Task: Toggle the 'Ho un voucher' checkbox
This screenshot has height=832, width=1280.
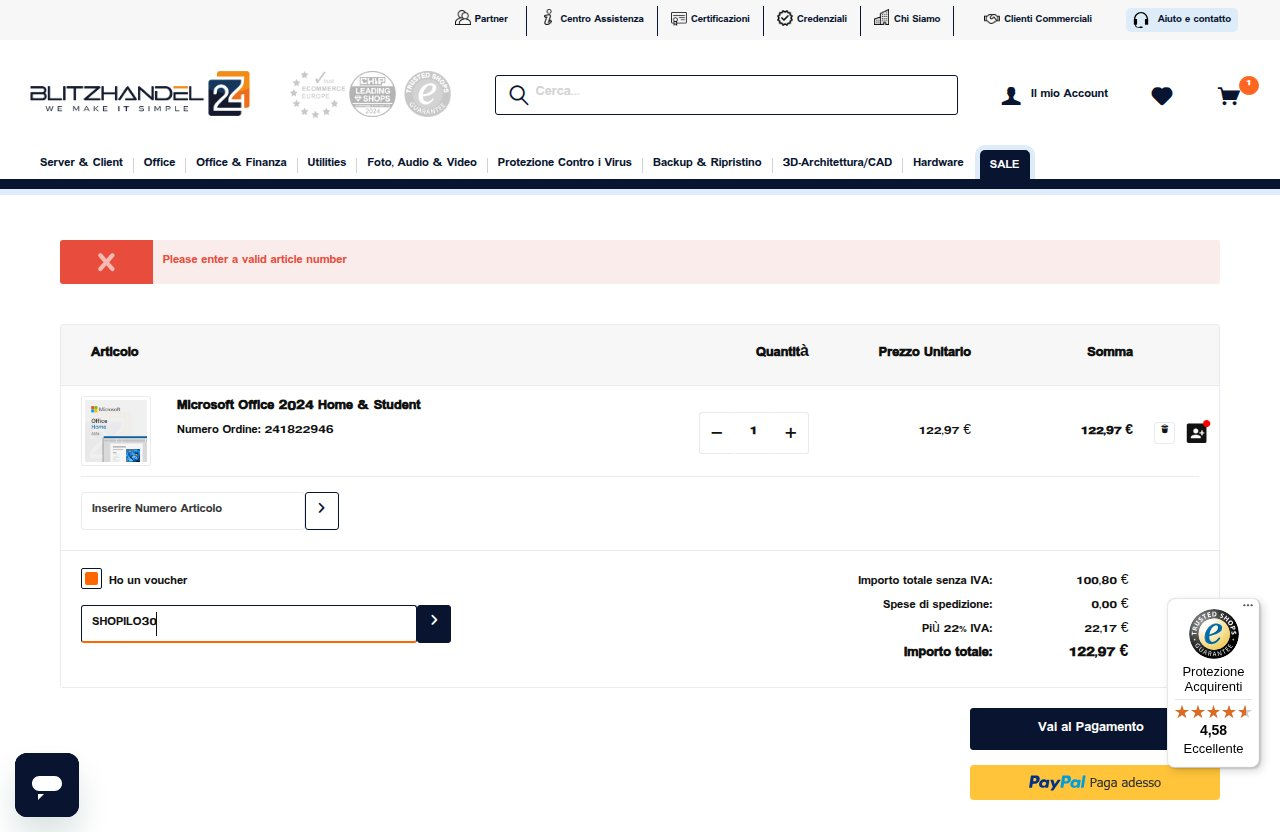Action: pyautogui.click(x=92, y=579)
